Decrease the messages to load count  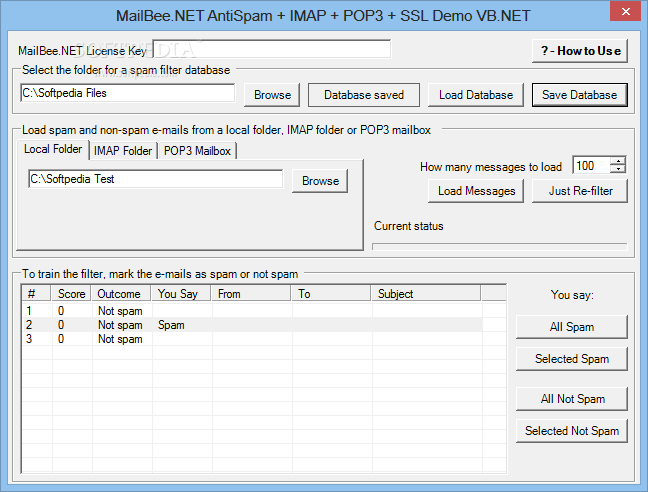coord(618,169)
